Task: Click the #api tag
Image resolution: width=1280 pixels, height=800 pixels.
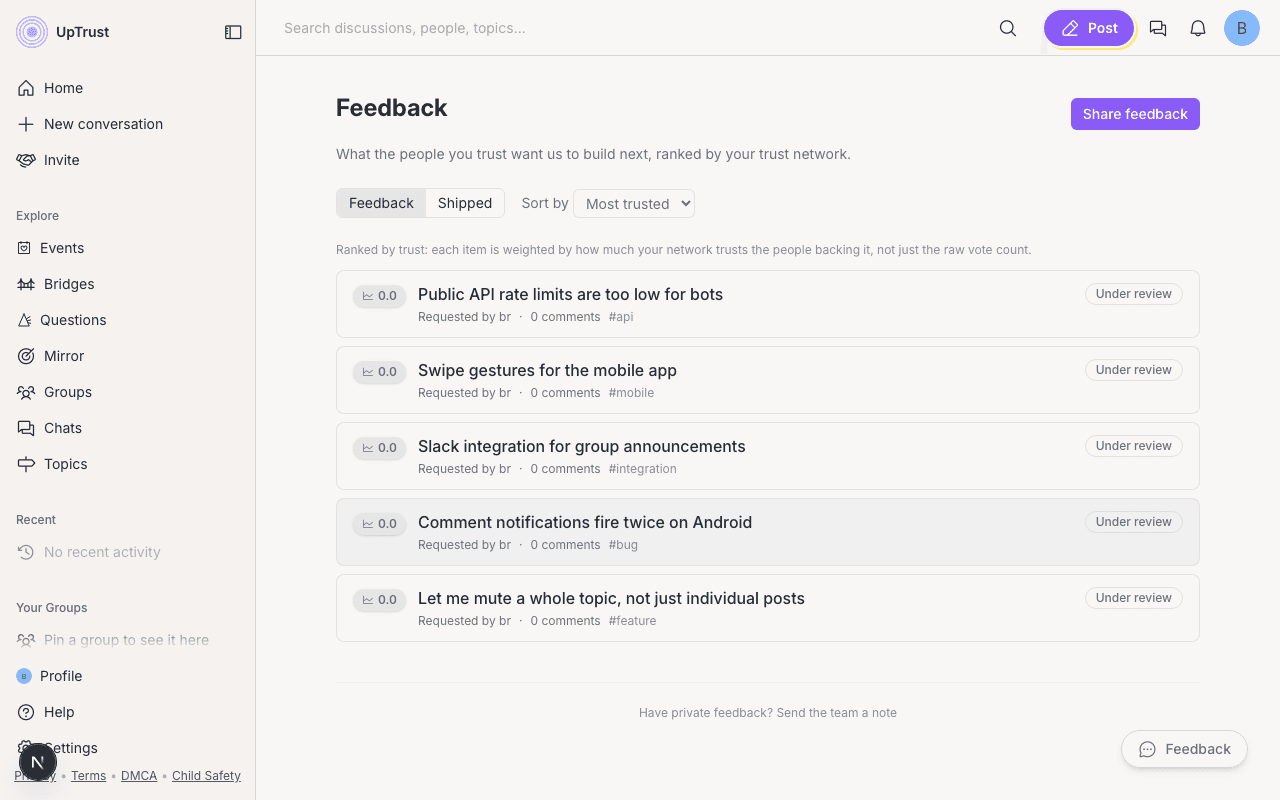Action: click(621, 317)
